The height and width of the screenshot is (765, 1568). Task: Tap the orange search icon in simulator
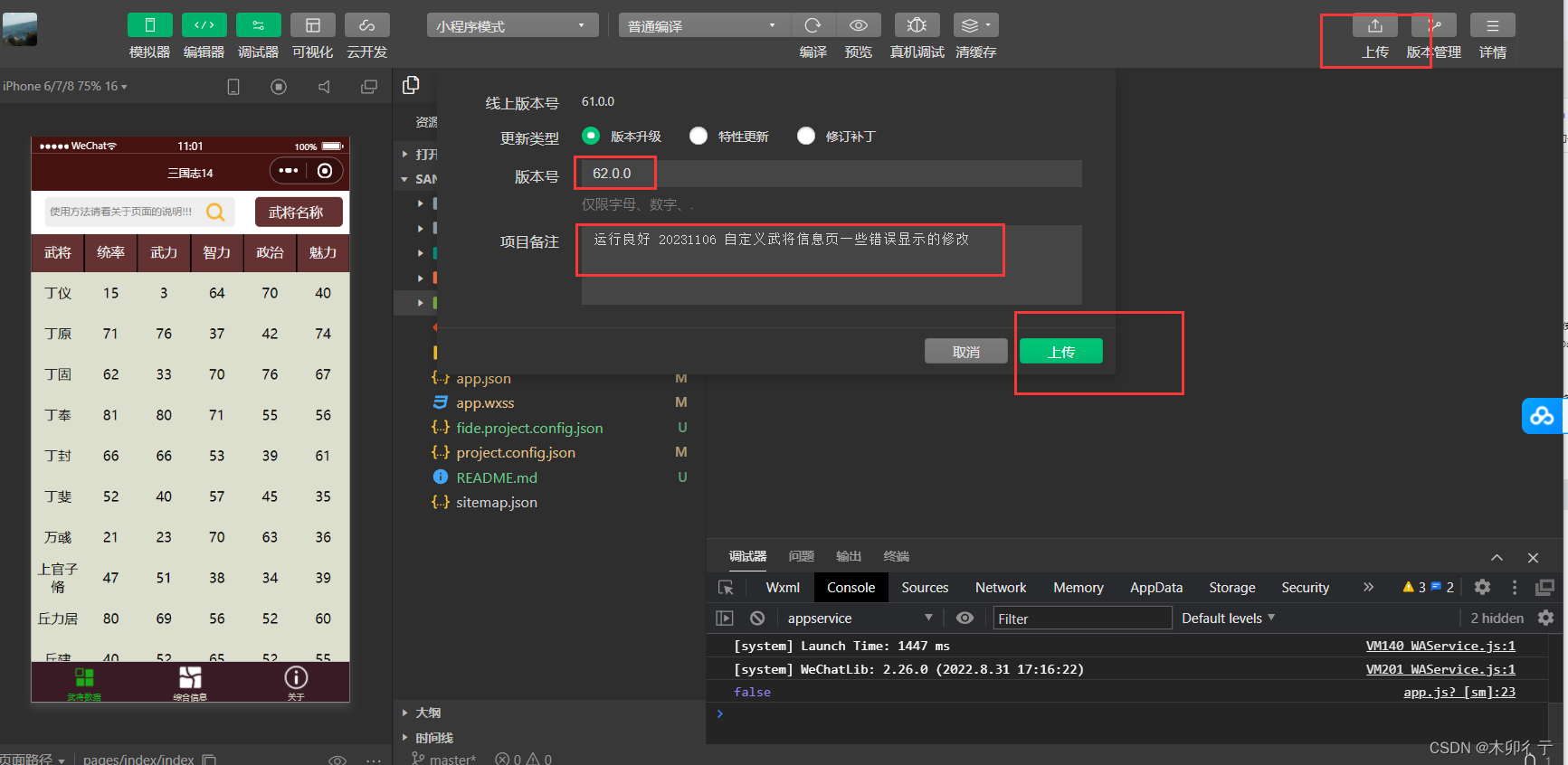pos(215,212)
